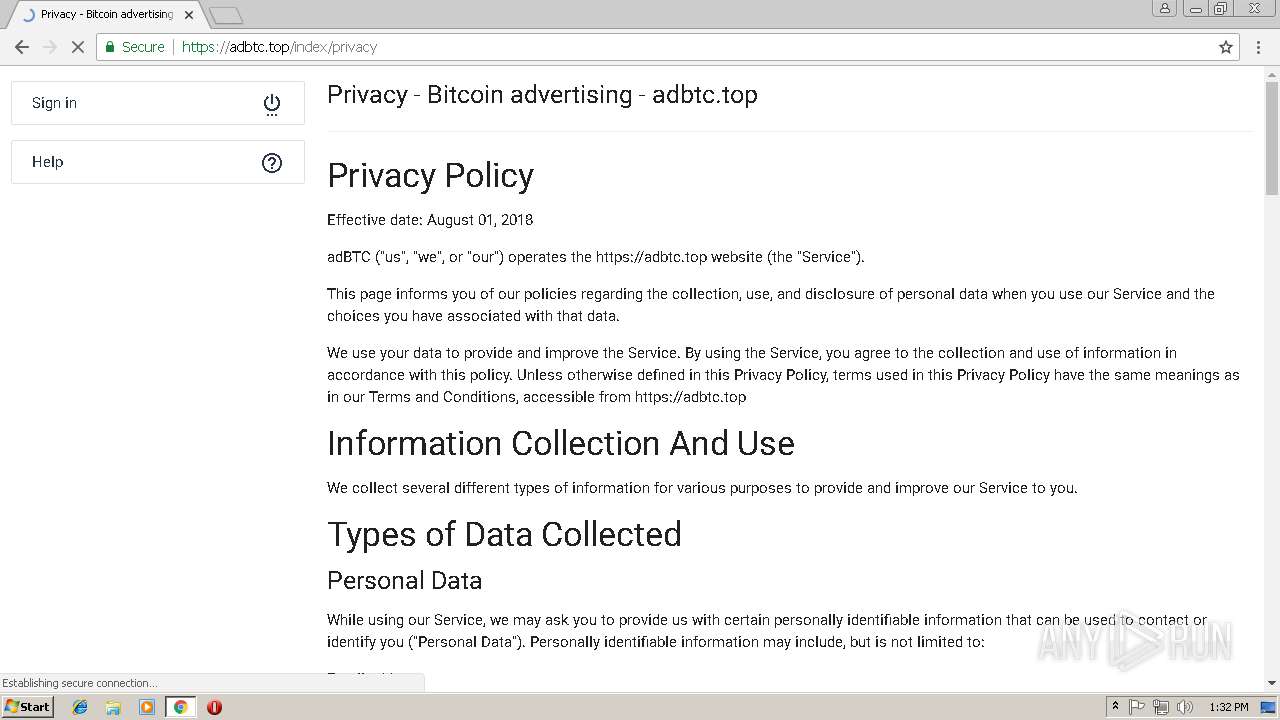
Task: Bookmark this page with the star icon
Action: (x=1226, y=47)
